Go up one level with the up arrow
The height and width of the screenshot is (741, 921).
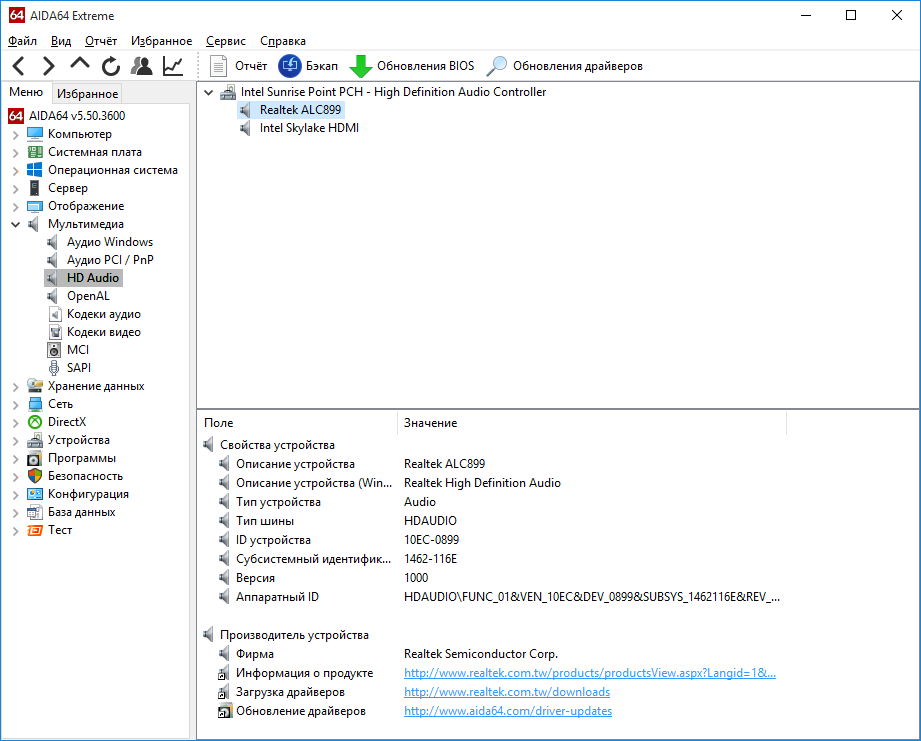[x=80, y=65]
